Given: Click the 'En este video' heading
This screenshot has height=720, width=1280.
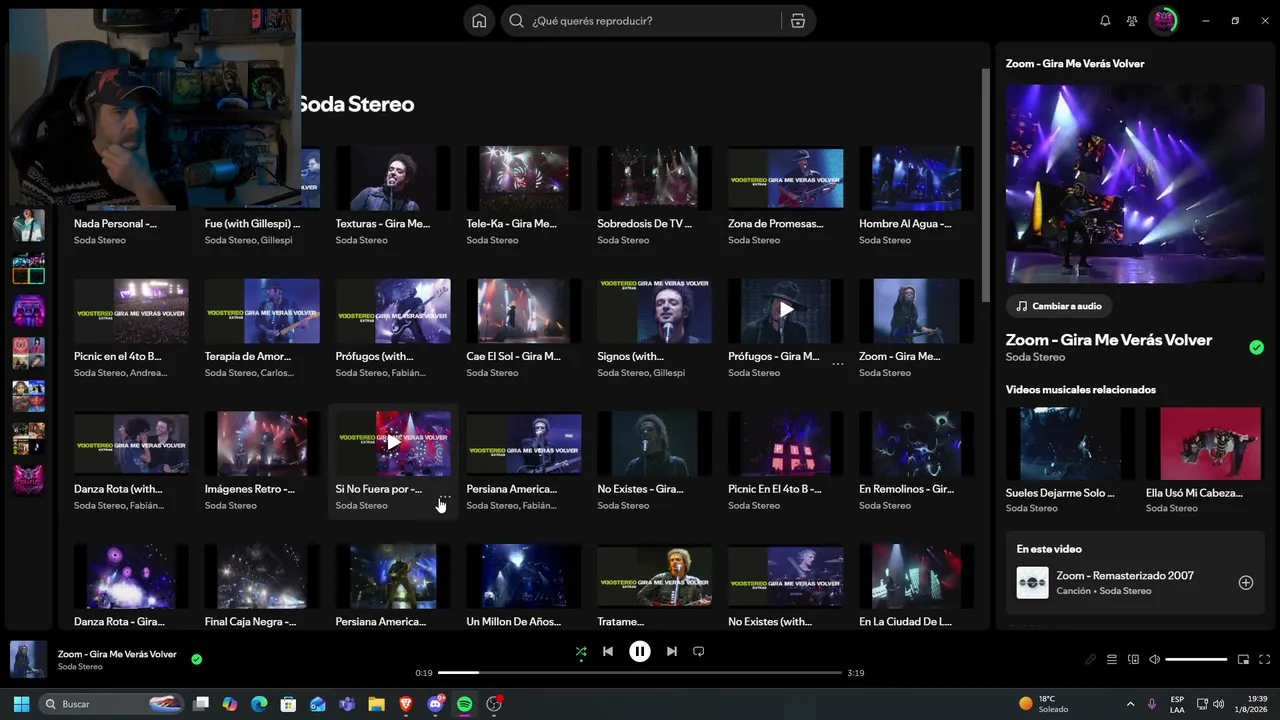Looking at the screenshot, I should [x=1049, y=549].
